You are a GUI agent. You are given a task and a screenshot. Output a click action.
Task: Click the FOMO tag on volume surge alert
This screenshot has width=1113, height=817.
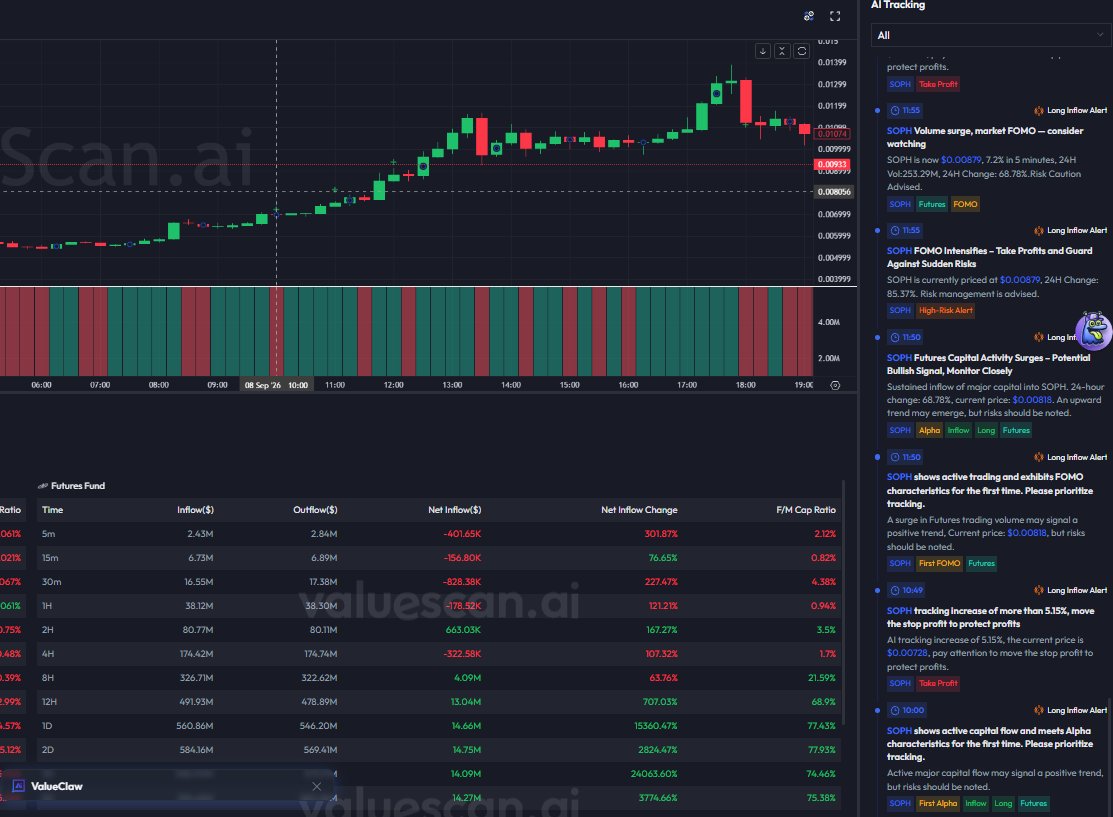(x=965, y=204)
